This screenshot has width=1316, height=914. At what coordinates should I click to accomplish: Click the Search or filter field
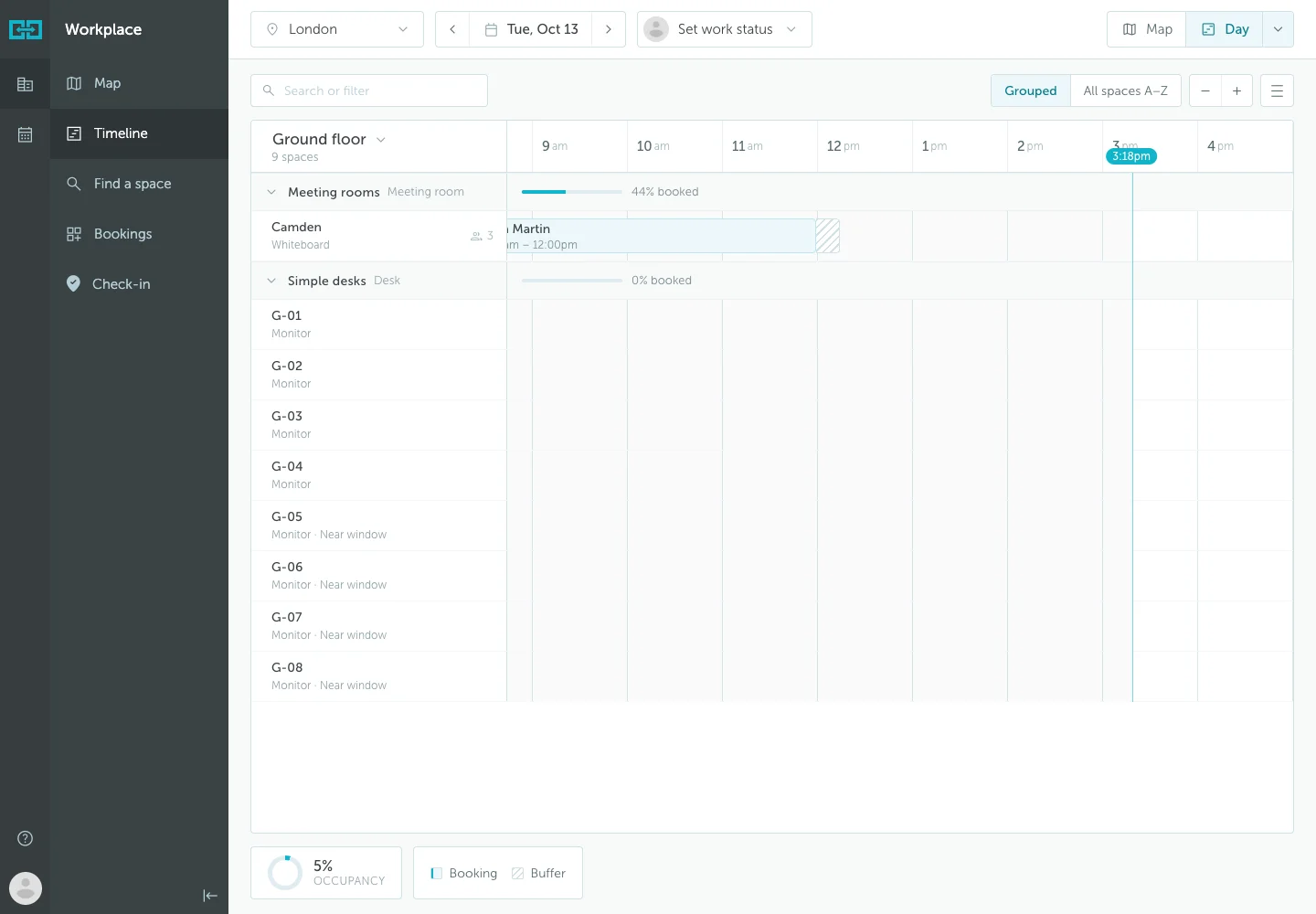pyautogui.click(x=369, y=90)
